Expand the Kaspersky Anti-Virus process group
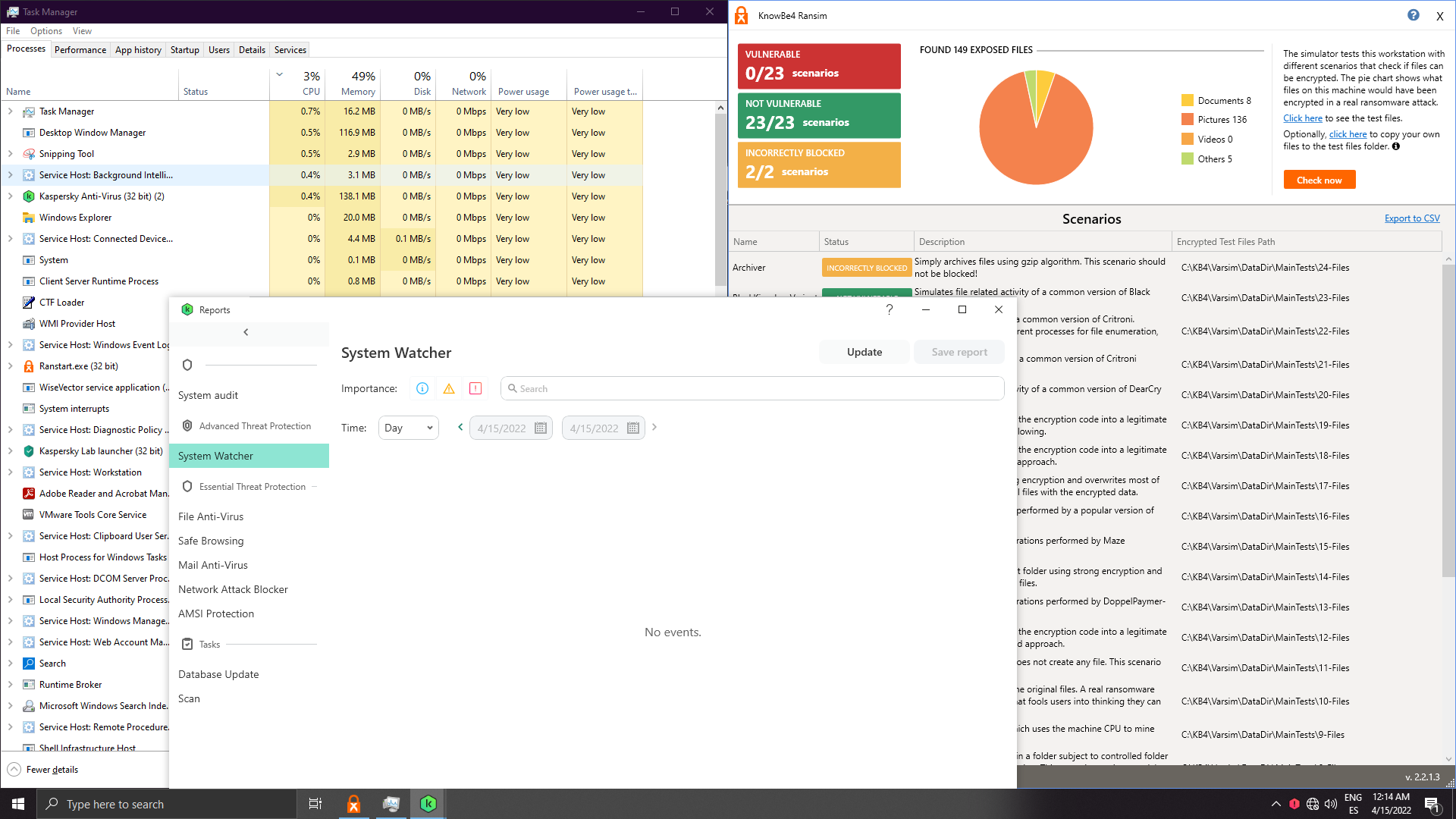The height and width of the screenshot is (819, 1456). (x=11, y=196)
